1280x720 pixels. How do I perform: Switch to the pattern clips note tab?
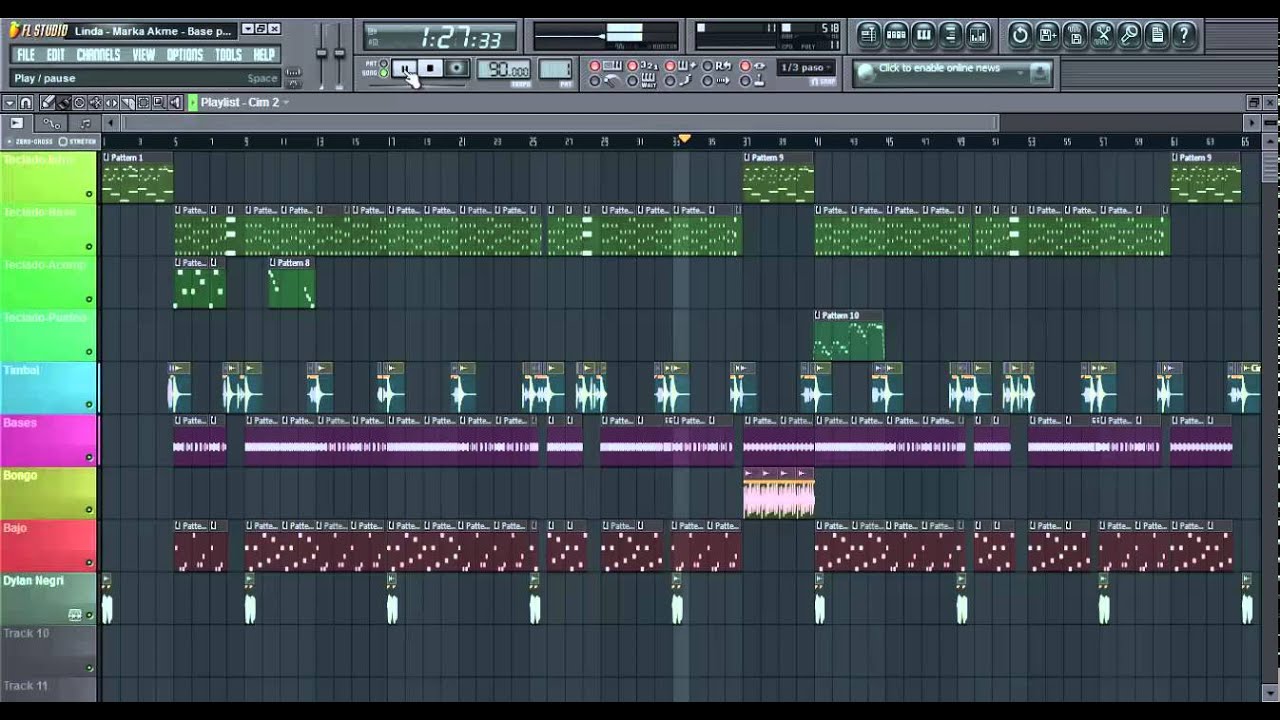tap(85, 123)
